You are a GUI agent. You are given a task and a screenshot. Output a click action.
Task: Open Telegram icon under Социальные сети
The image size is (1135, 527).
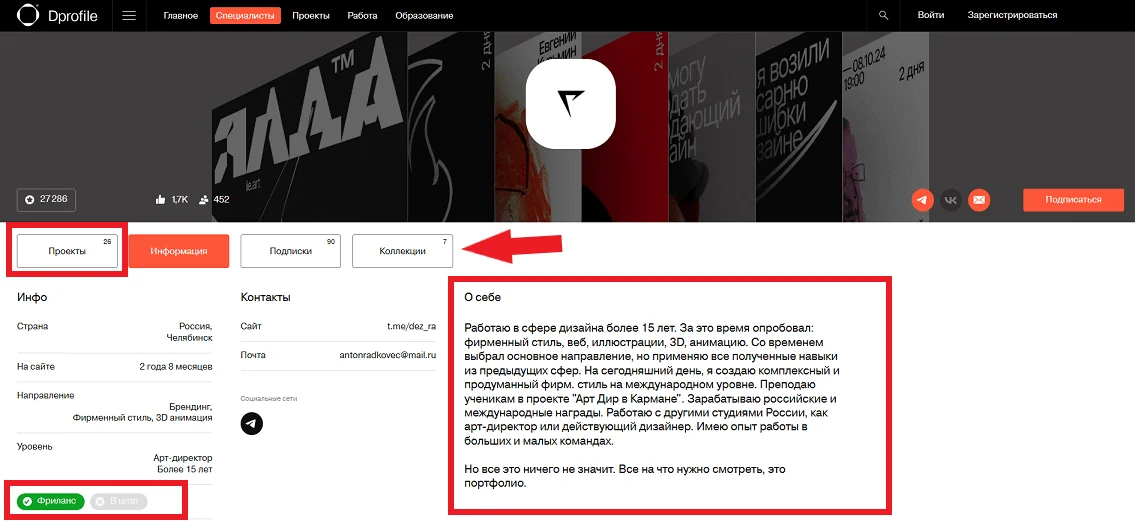click(x=251, y=423)
